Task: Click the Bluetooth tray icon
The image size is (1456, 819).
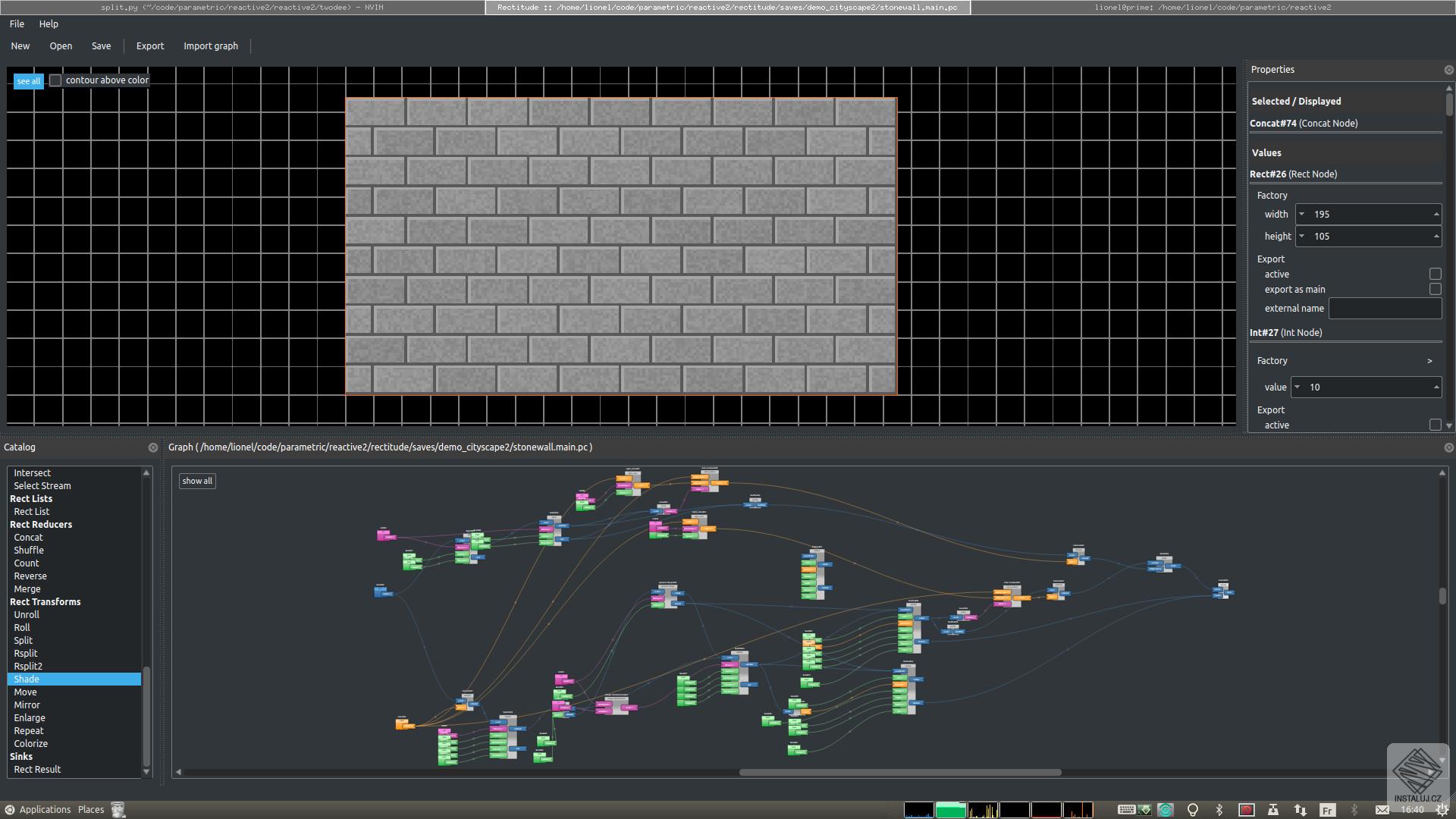Action: pyautogui.click(x=1219, y=810)
